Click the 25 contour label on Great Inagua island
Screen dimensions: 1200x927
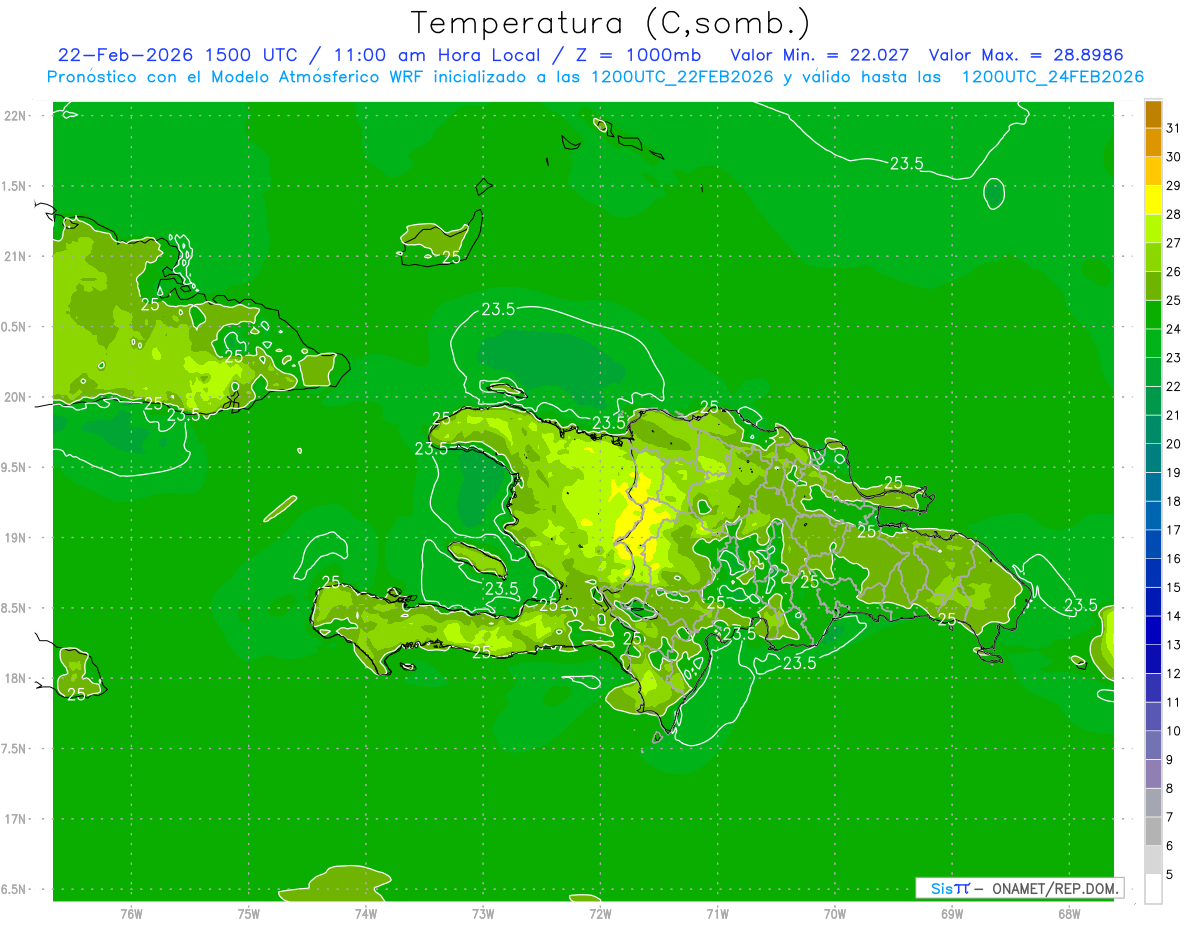pyautogui.click(x=451, y=257)
